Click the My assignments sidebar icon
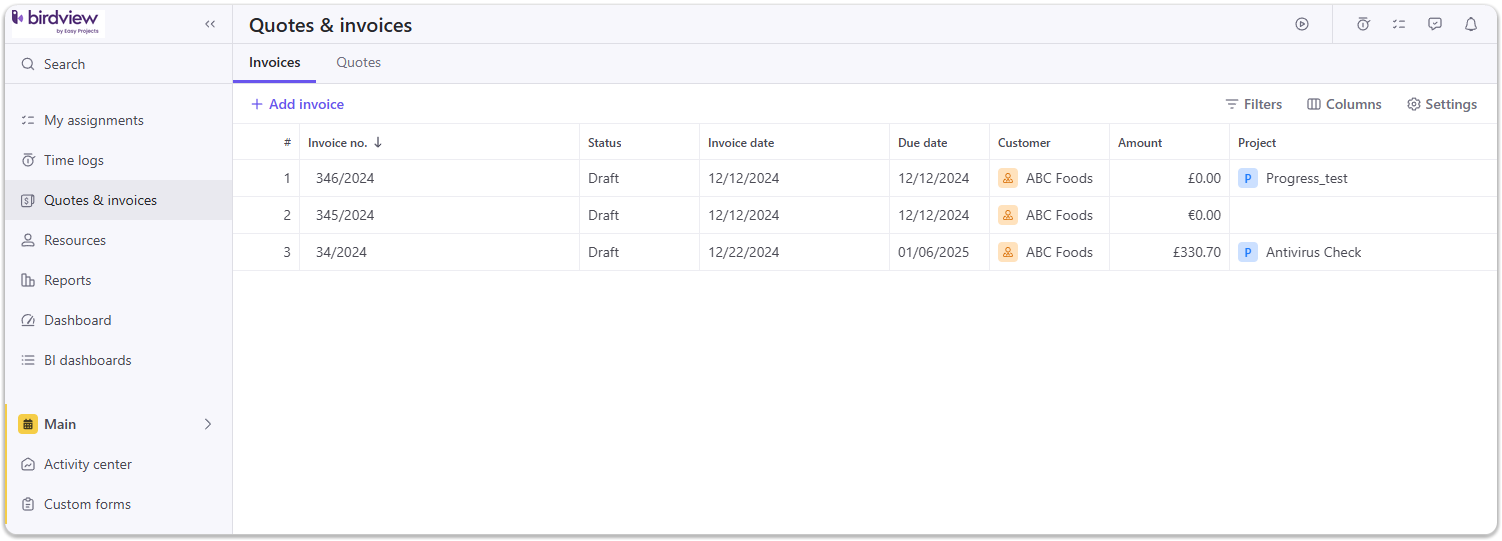This screenshot has width=1502, height=541. 28,120
